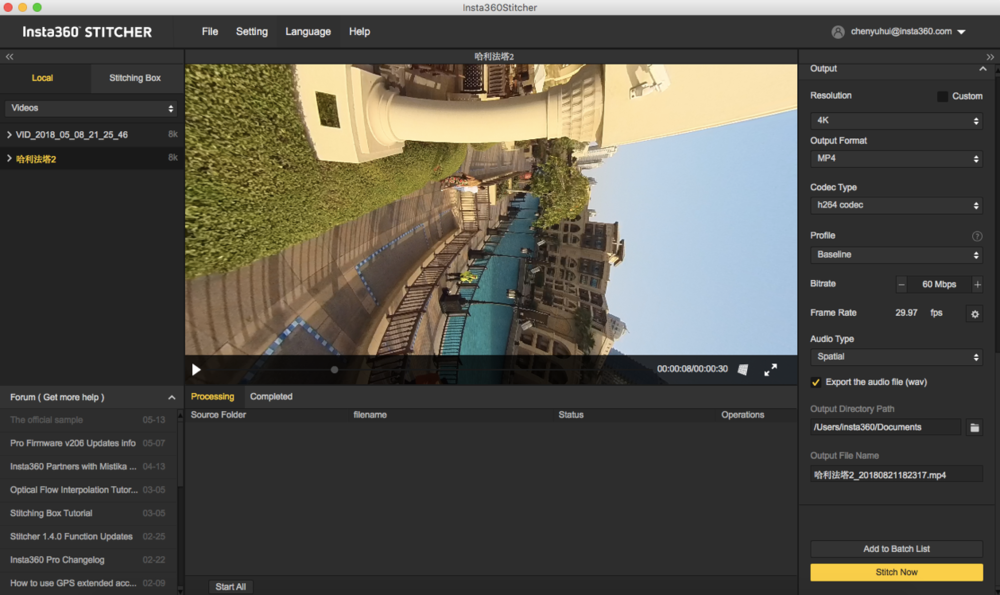Screen dimensions: 1000x595
Task: Click Add to Batch List
Action: point(896,549)
